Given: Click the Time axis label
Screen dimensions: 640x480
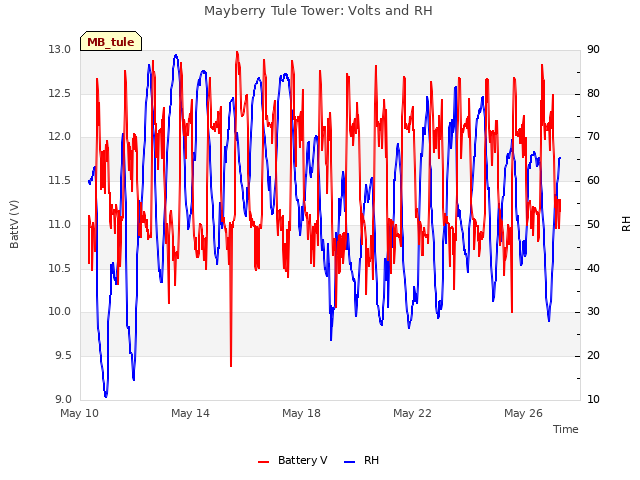Looking at the screenshot, I should [565, 429].
